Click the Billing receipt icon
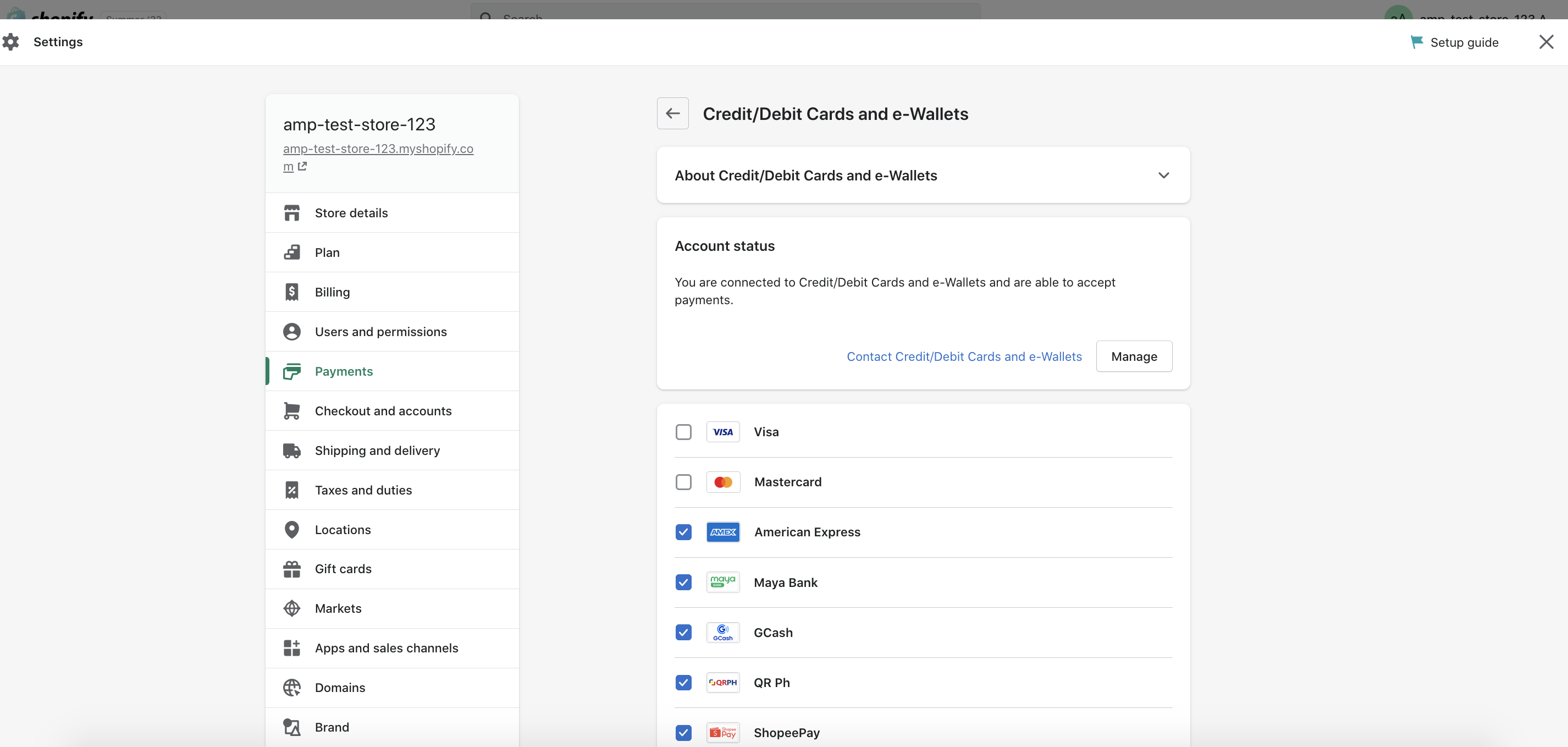Image resolution: width=1568 pixels, height=747 pixels. point(291,292)
